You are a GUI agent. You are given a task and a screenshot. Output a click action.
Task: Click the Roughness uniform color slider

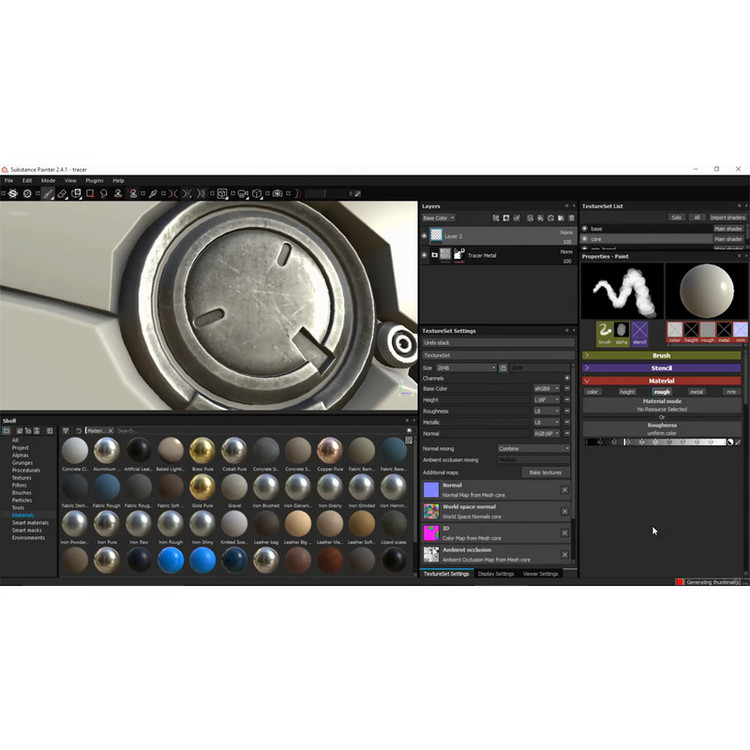tap(661, 441)
